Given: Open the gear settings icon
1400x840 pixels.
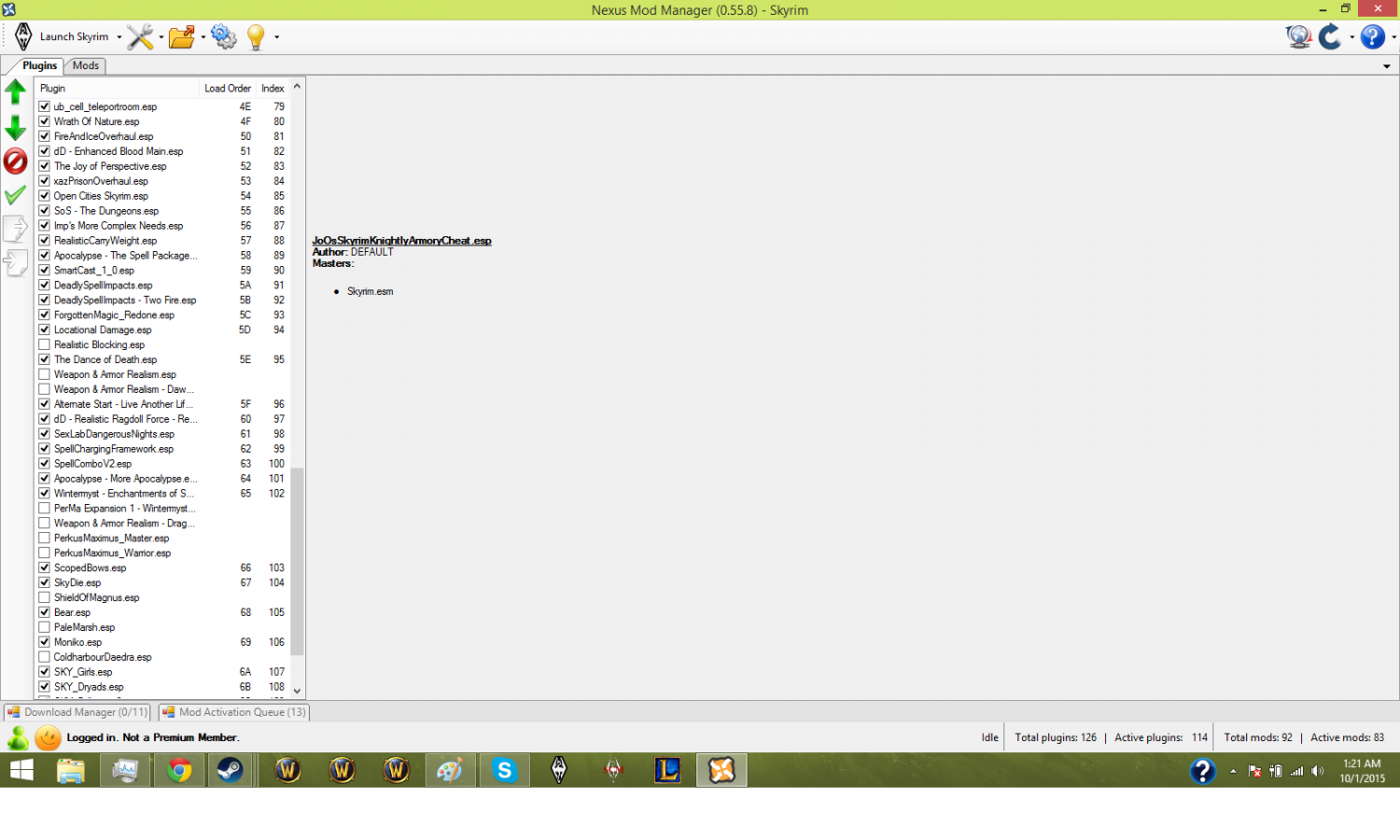Looking at the screenshot, I should 224,37.
